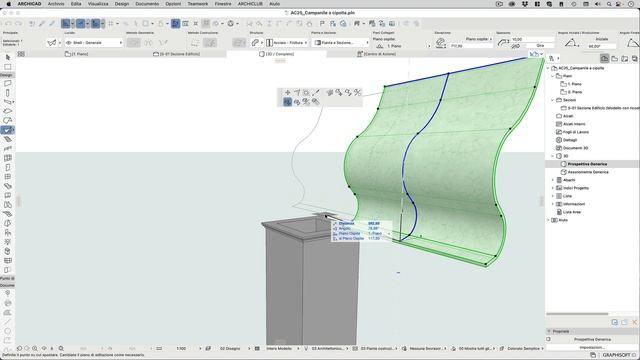The width and height of the screenshot is (640, 360).
Task: Select 0. Piano in the Navigator
Action: click(x=574, y=92)
